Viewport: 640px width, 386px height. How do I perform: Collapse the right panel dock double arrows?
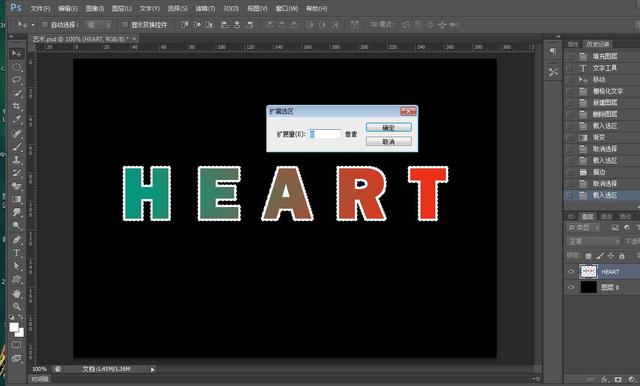558,37
